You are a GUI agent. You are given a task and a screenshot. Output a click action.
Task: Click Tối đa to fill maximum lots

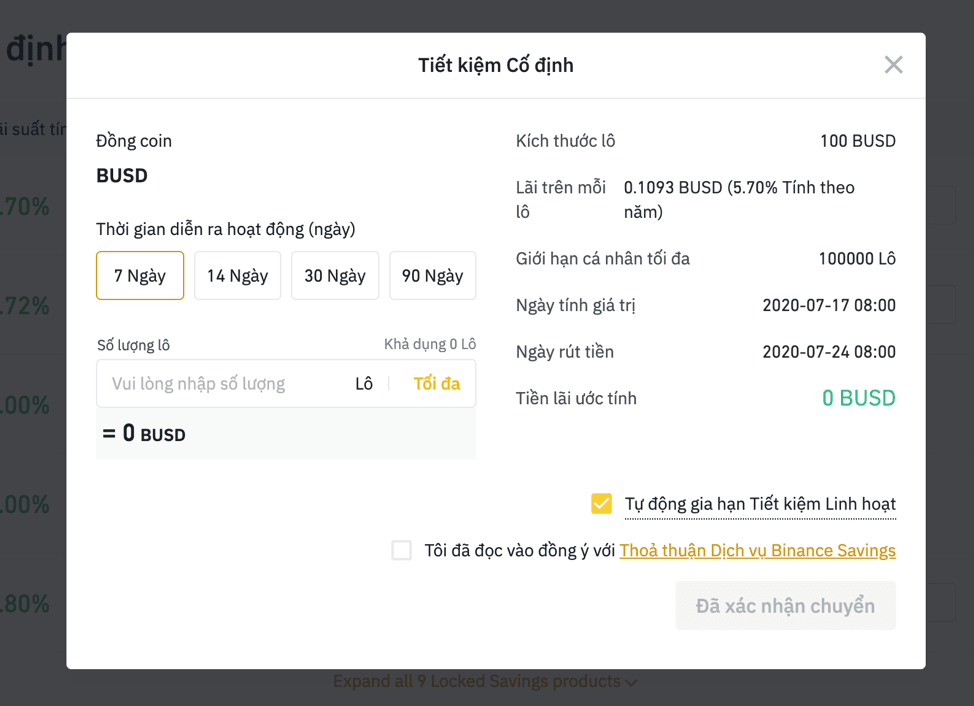point(437,384)
